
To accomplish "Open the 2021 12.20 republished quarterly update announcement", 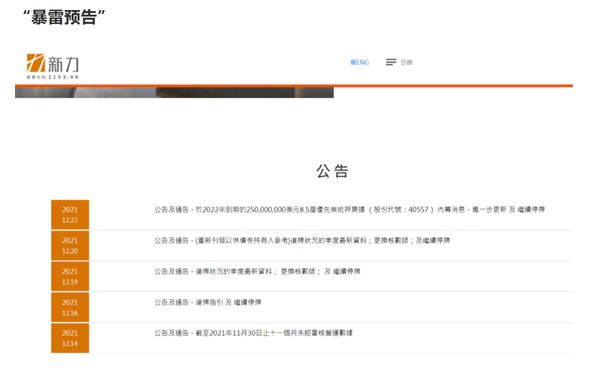I will 302,241.
